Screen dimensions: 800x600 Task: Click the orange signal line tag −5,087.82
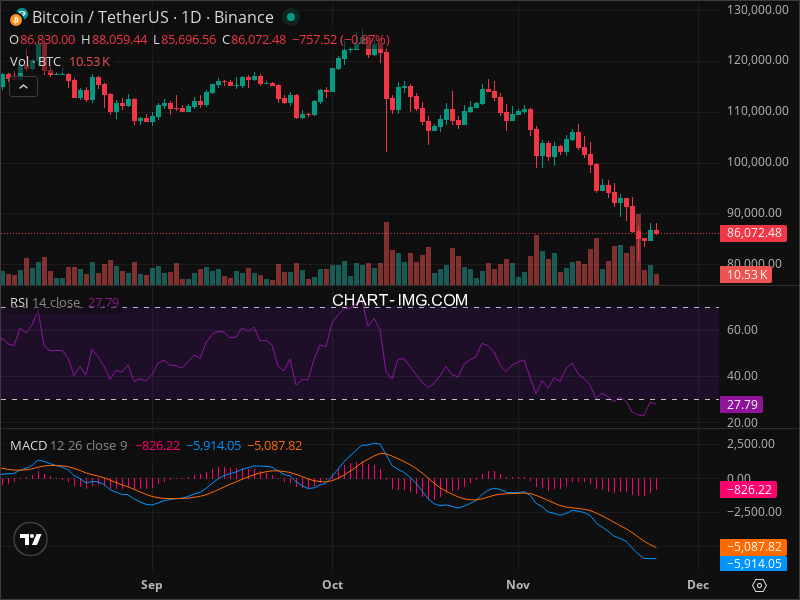click(x=753, y=547)
